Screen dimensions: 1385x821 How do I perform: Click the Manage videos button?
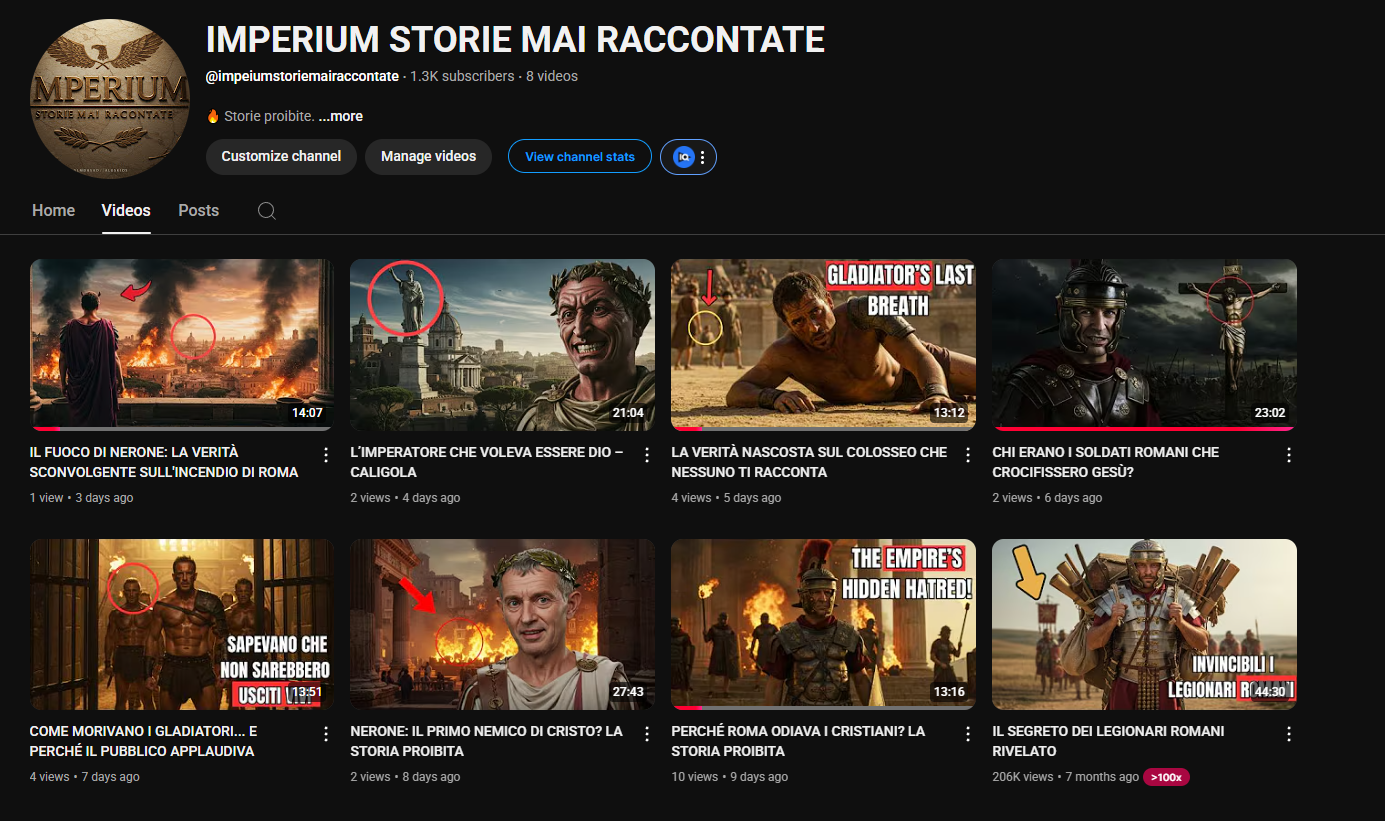tap(428, 157)
